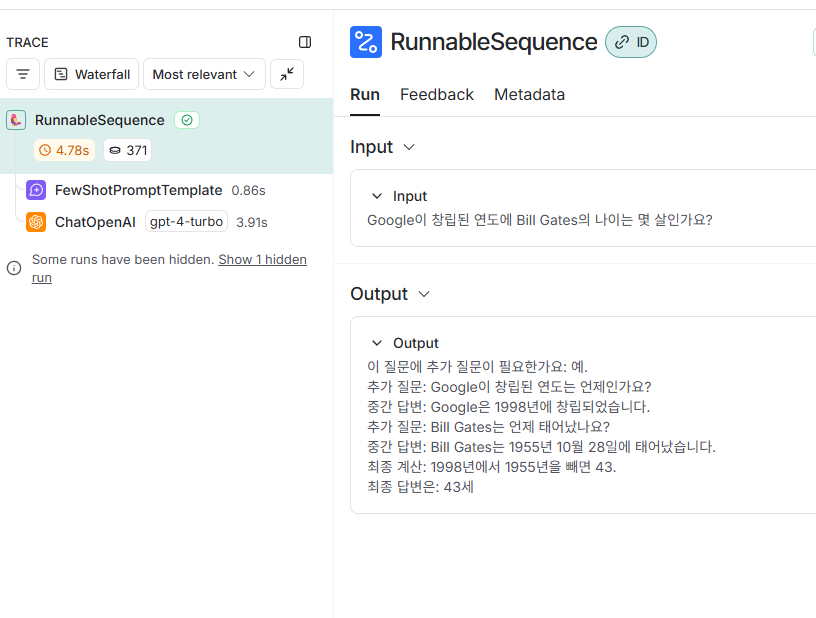Open the Most relevant sort dropdown

204,74
